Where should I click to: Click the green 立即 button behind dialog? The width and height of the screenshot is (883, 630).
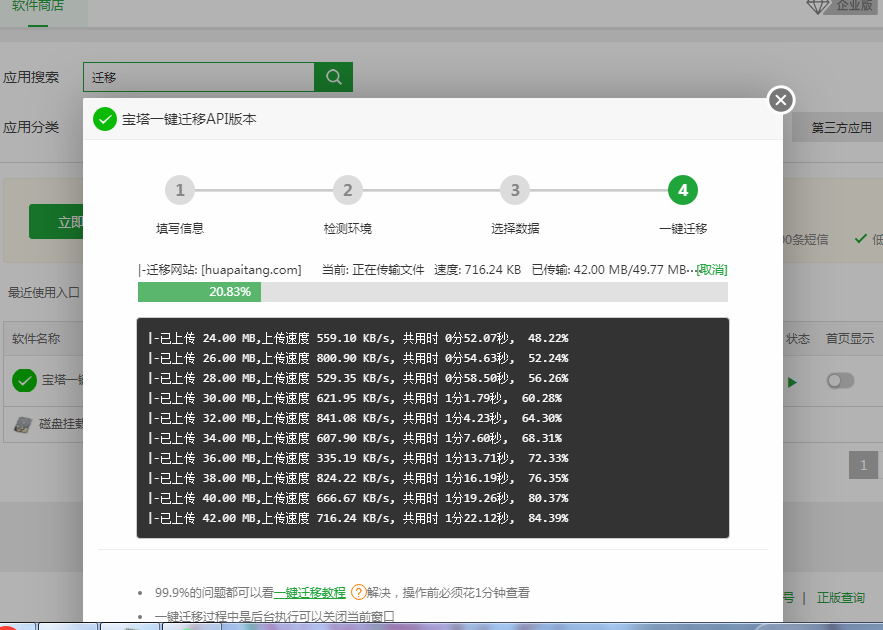(56, 221)
